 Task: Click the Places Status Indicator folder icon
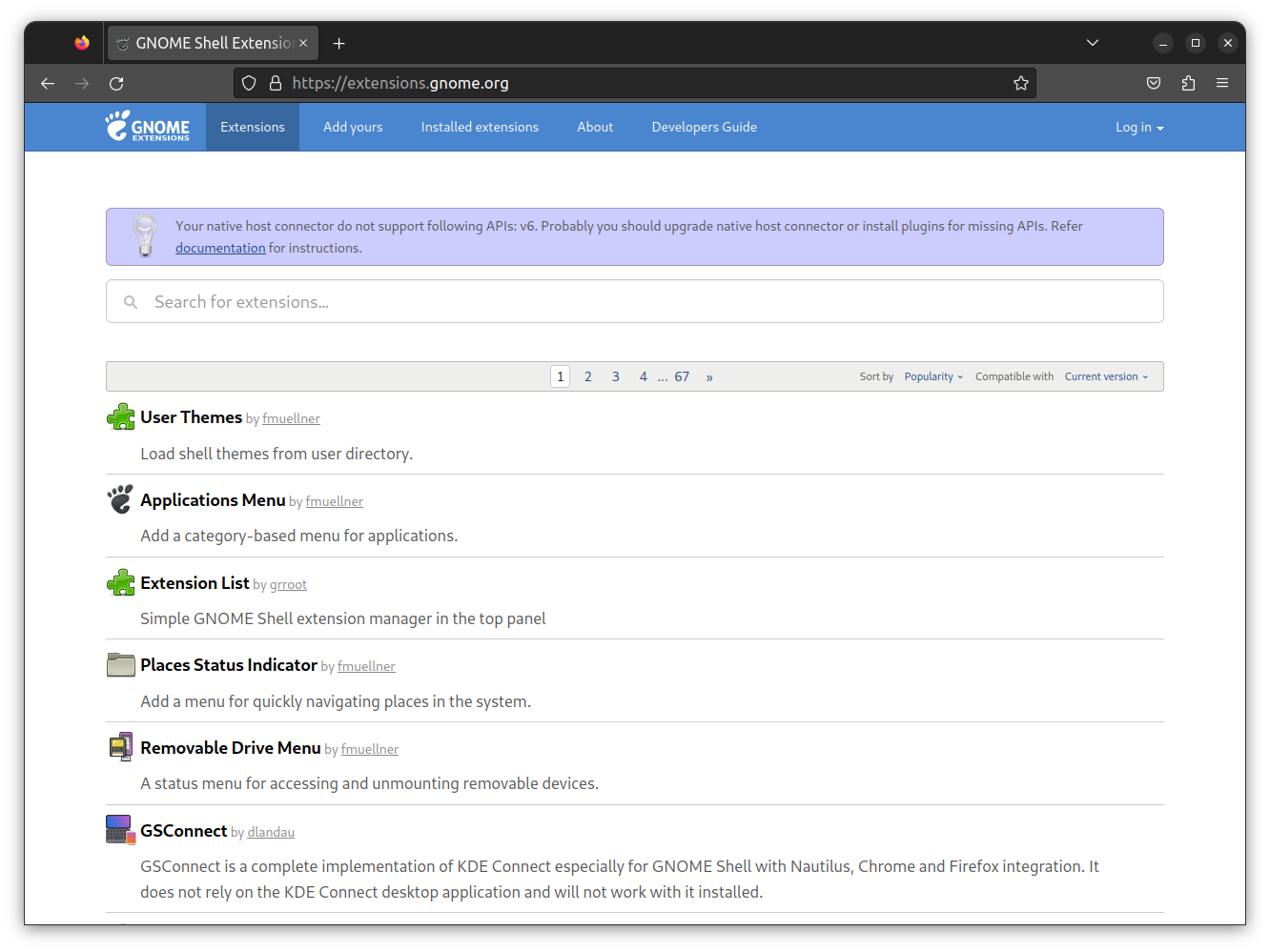coord(121,664)
